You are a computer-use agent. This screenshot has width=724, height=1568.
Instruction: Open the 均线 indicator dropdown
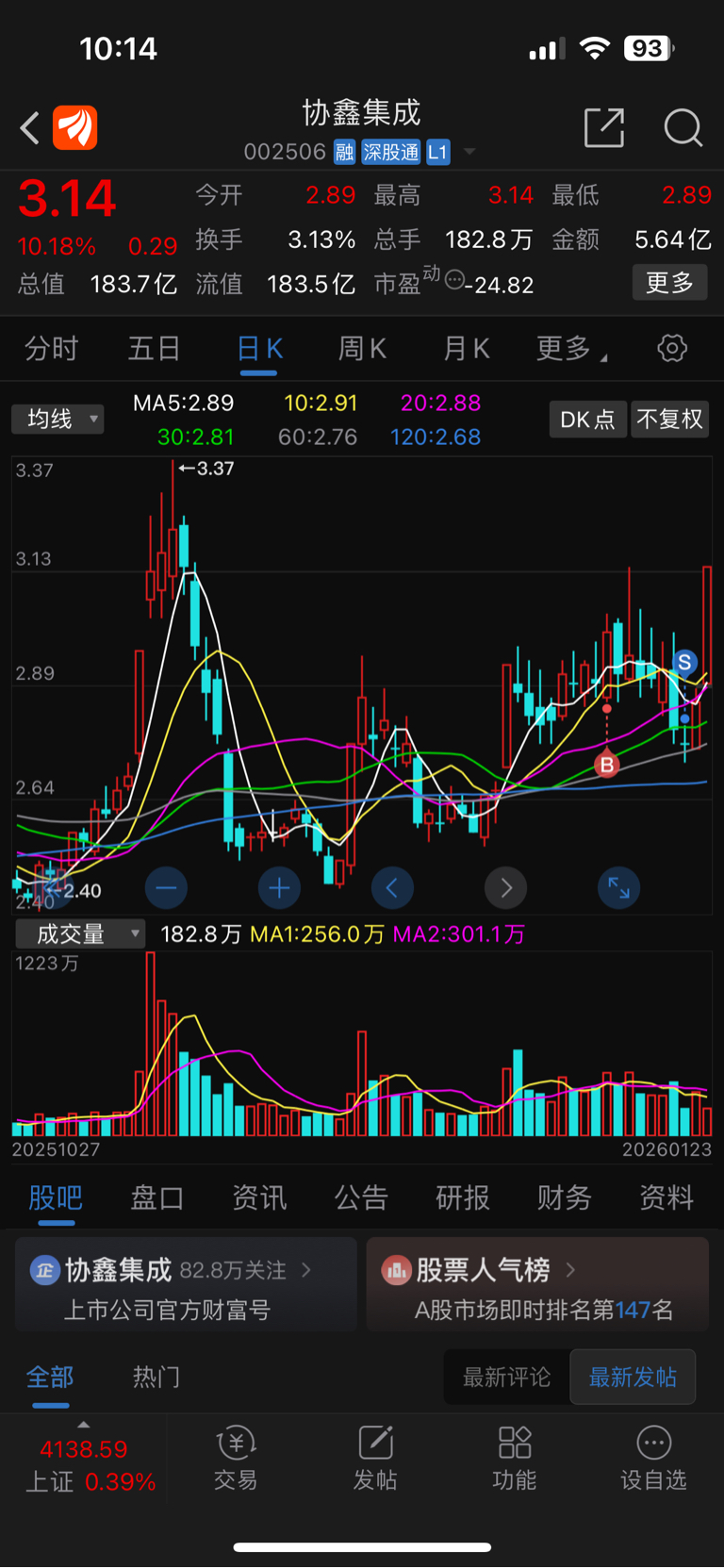58,419
